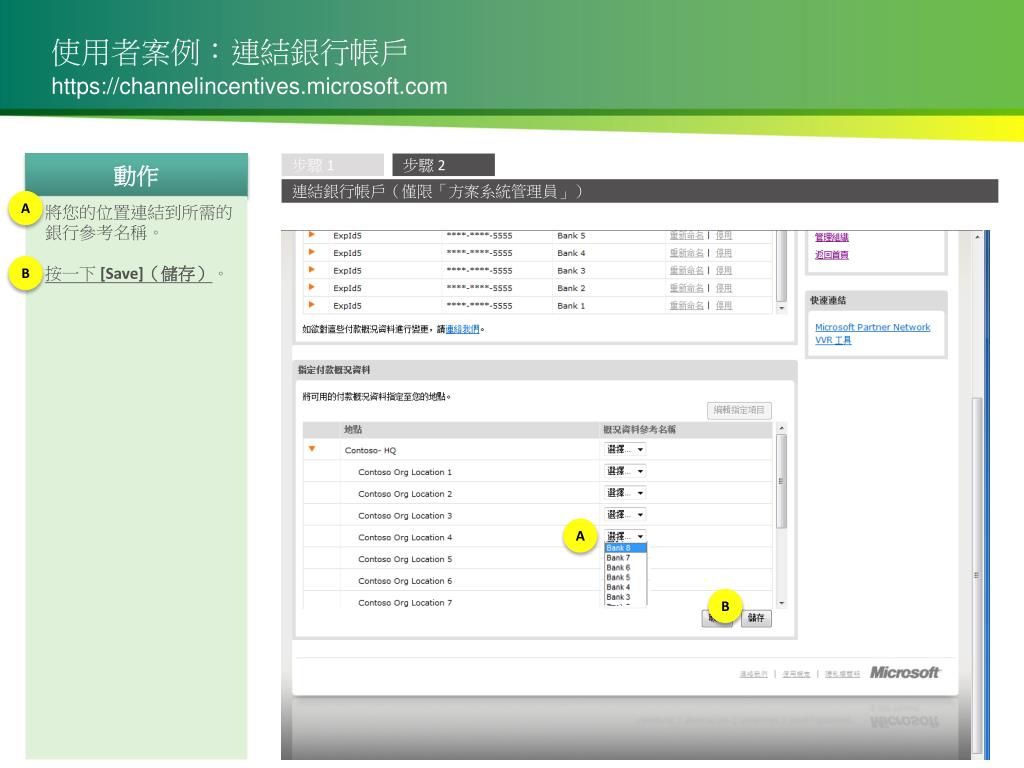Click the 重新命名 link in the Bank 3 row
Screen dimensions: 1024x768
(686, 270)
